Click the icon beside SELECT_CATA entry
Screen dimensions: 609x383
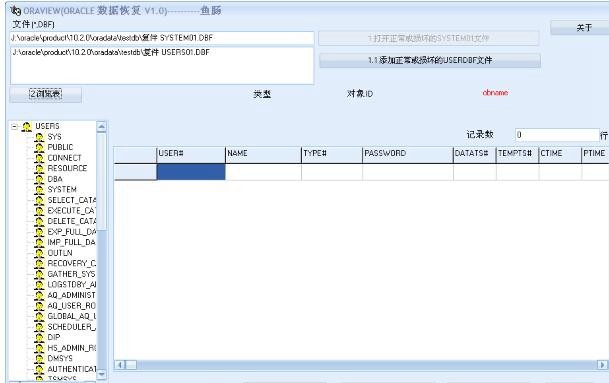[39, 200]
